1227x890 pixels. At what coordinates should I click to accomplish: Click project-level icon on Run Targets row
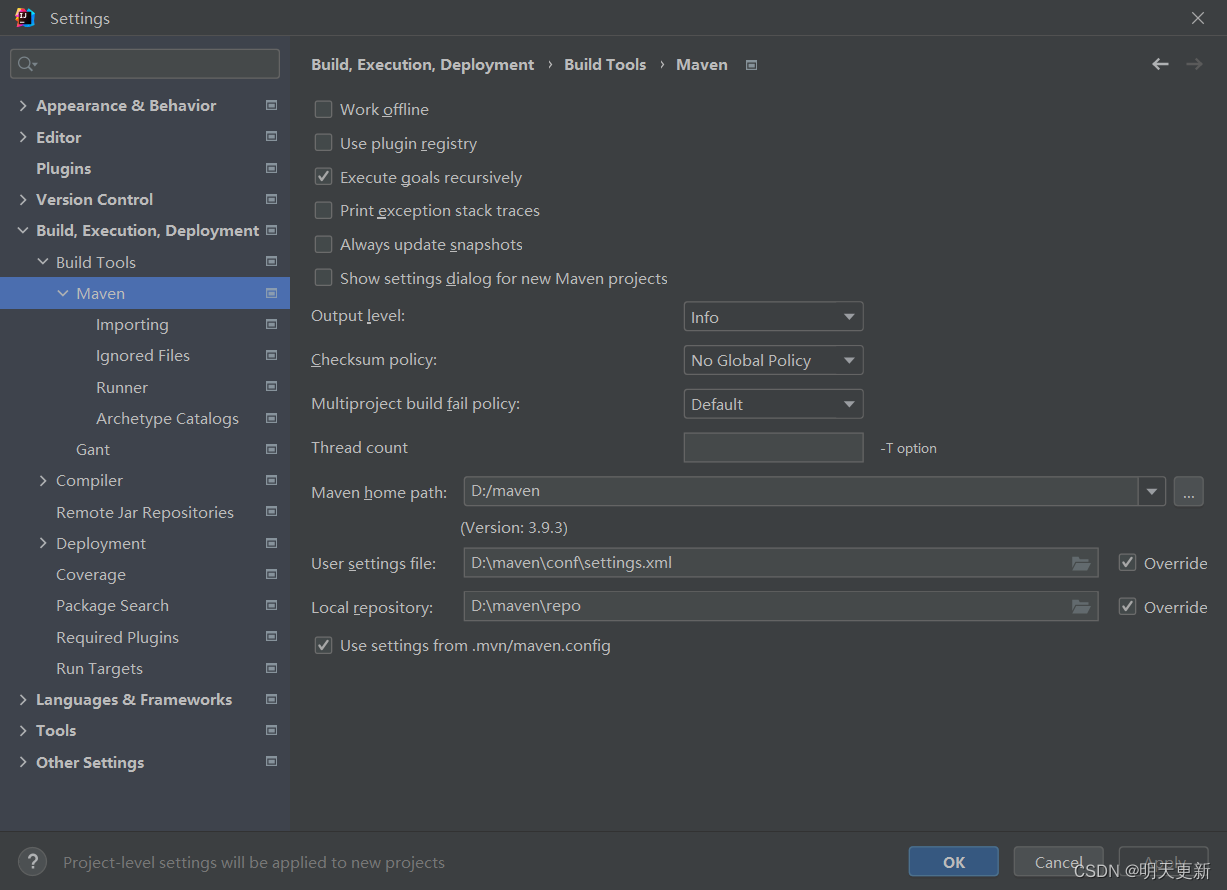(x=271, y=668)
